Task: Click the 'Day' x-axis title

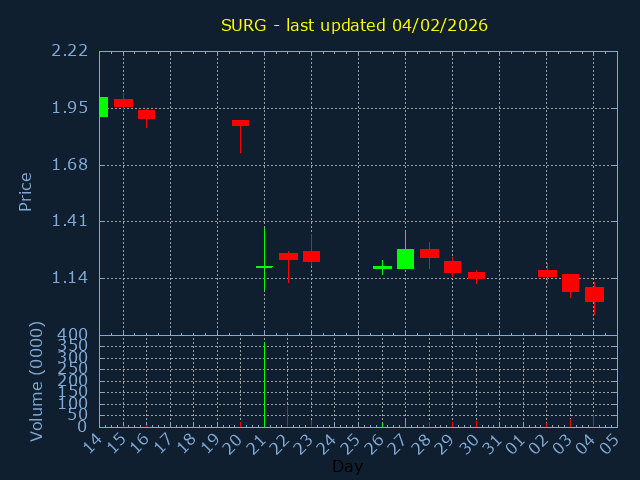Action: pos(347,466)
